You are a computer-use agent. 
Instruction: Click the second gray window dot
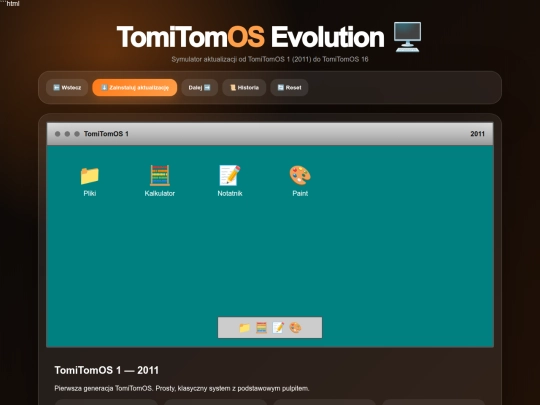(67, 134)
